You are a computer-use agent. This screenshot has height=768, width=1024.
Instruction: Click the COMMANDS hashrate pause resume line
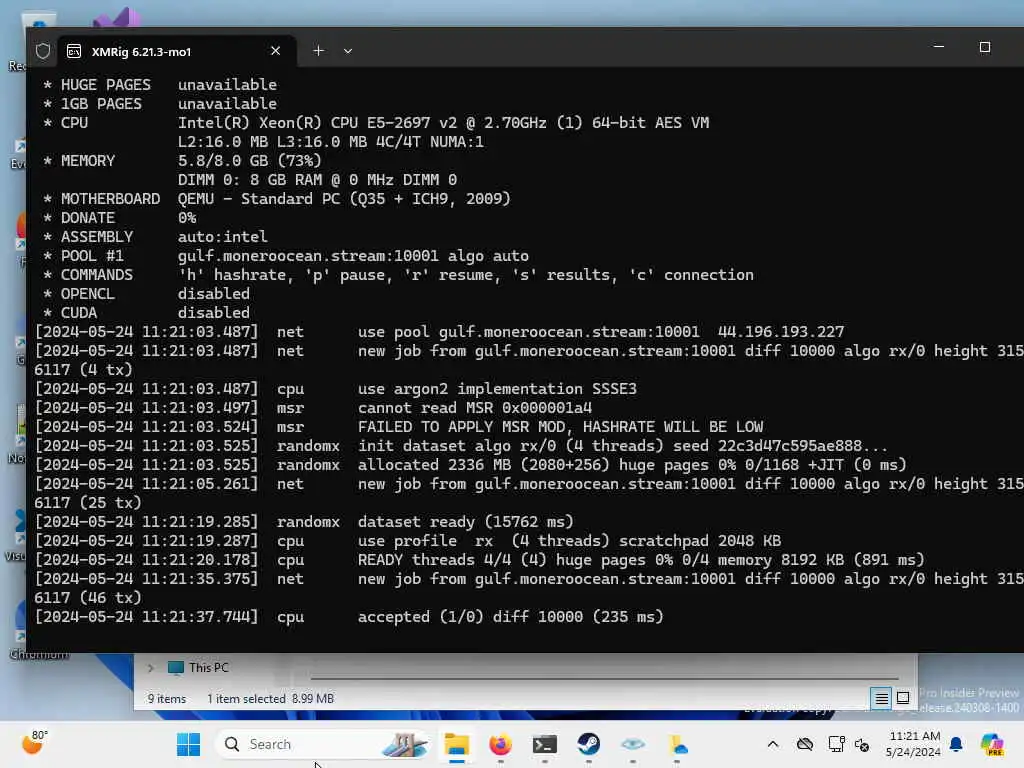(x=398, y=274)
